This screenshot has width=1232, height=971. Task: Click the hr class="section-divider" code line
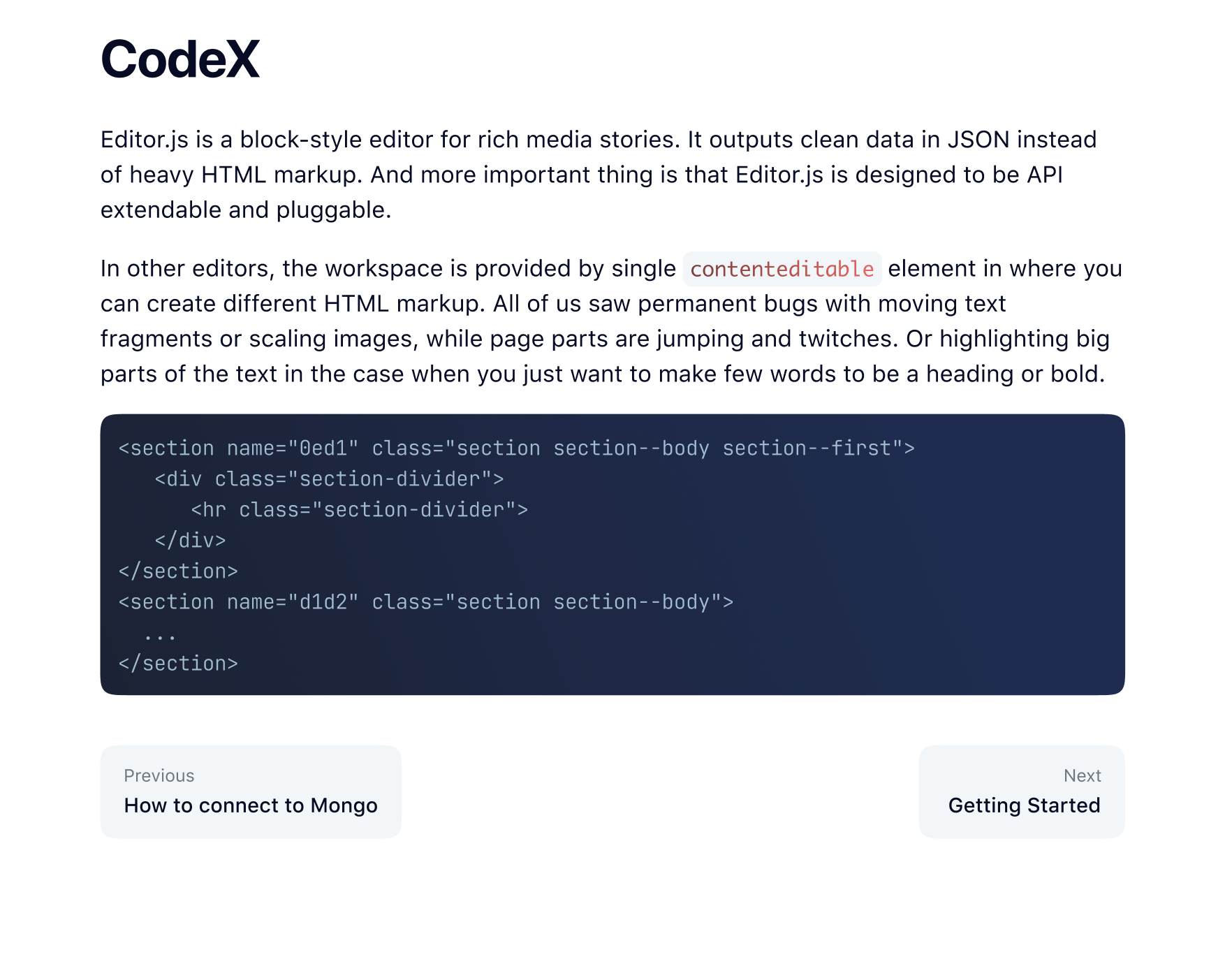360,509
